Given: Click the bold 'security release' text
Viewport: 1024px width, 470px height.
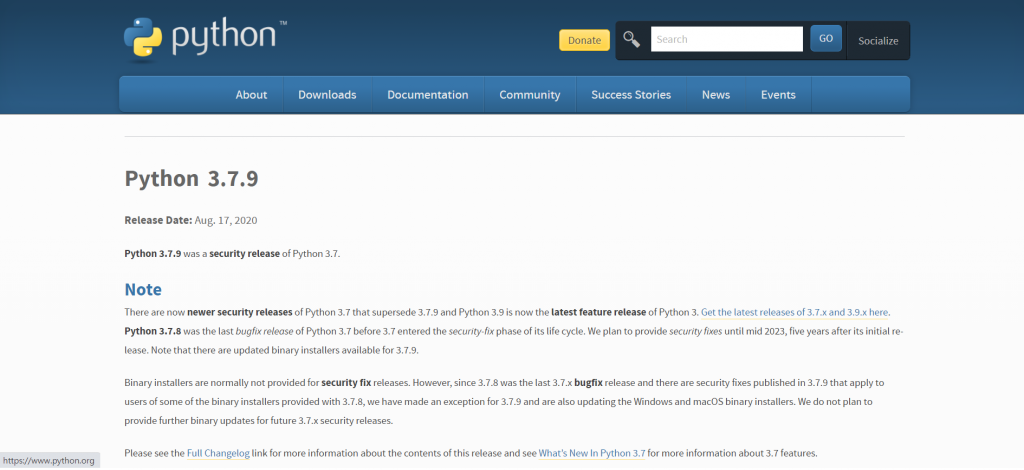Looking at the screenshot, I should (x=244, y=253).
